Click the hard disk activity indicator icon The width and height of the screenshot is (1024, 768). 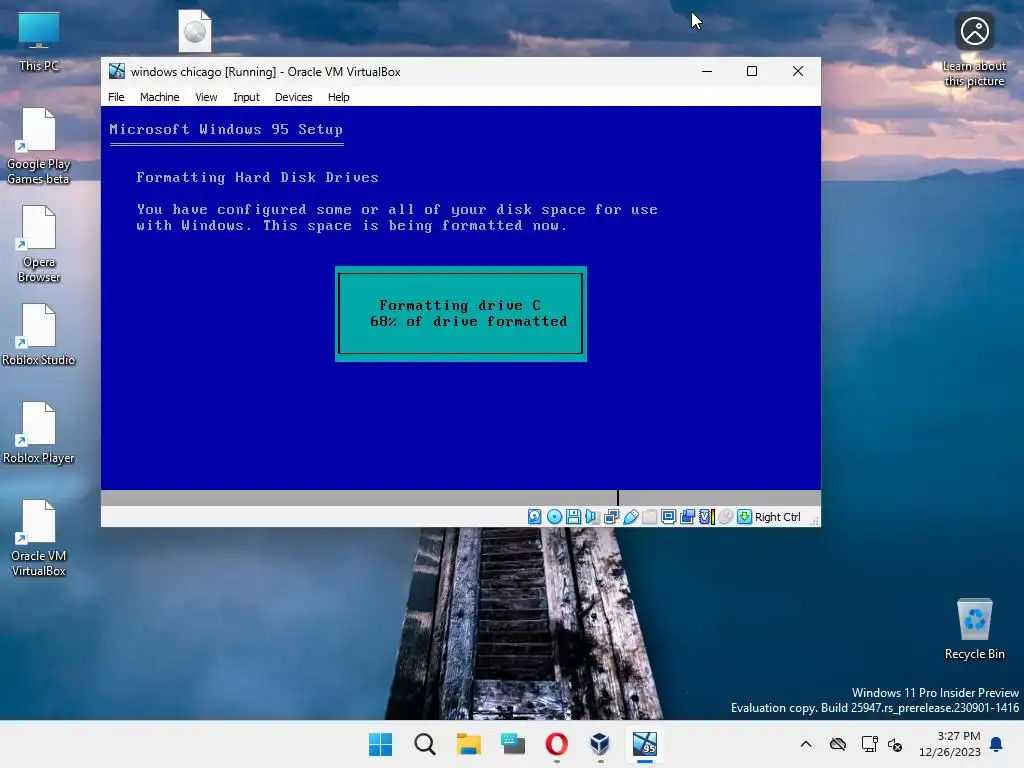tap(535, 517)
